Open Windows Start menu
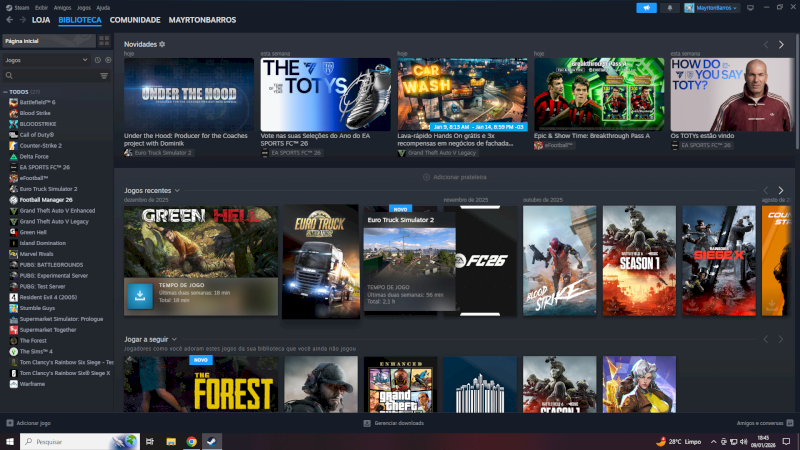Image resolution: width=800 pixels, height=450 pixels. (10, 441)
